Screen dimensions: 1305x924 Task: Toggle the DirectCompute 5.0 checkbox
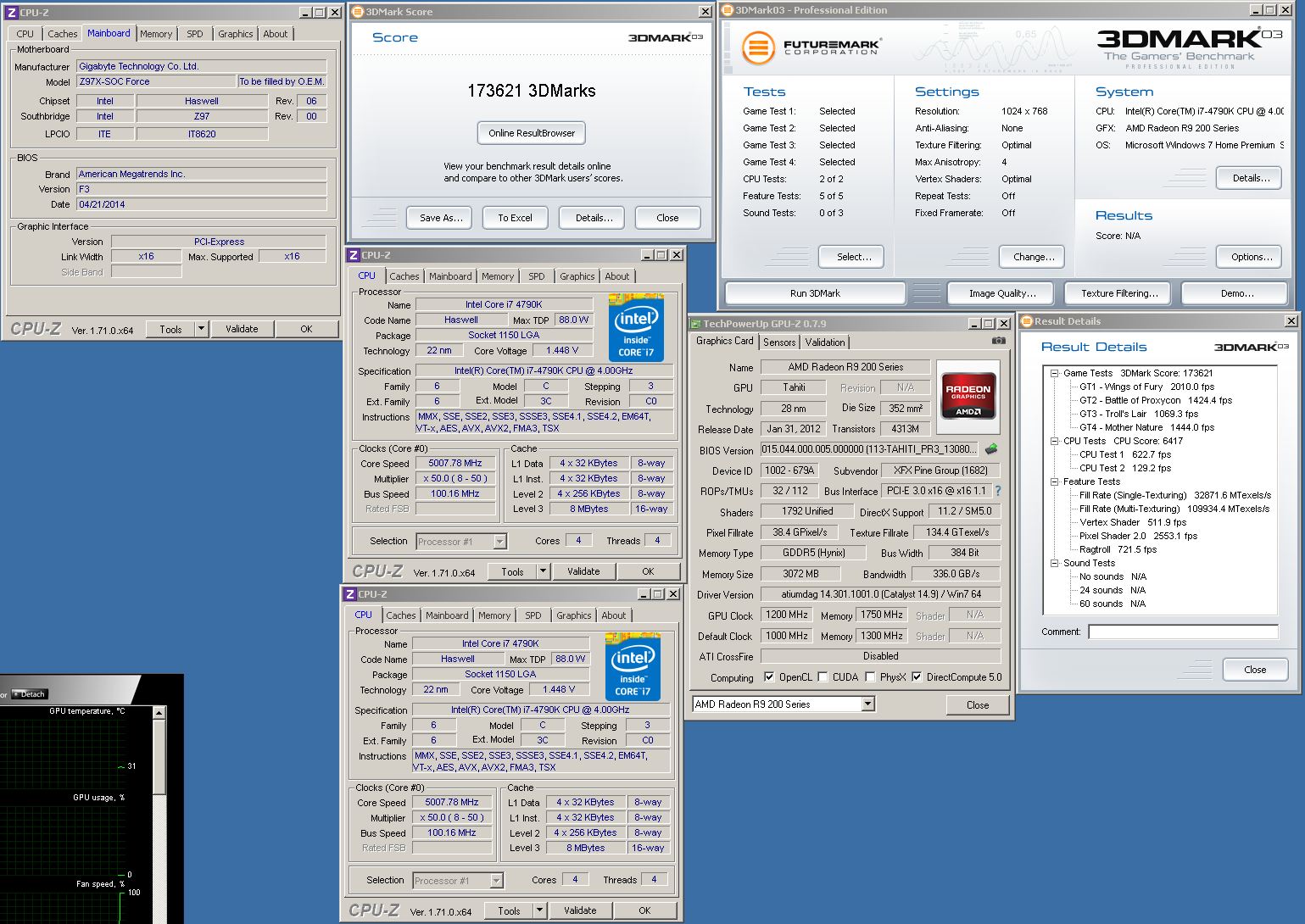click(x=917, y=677)
